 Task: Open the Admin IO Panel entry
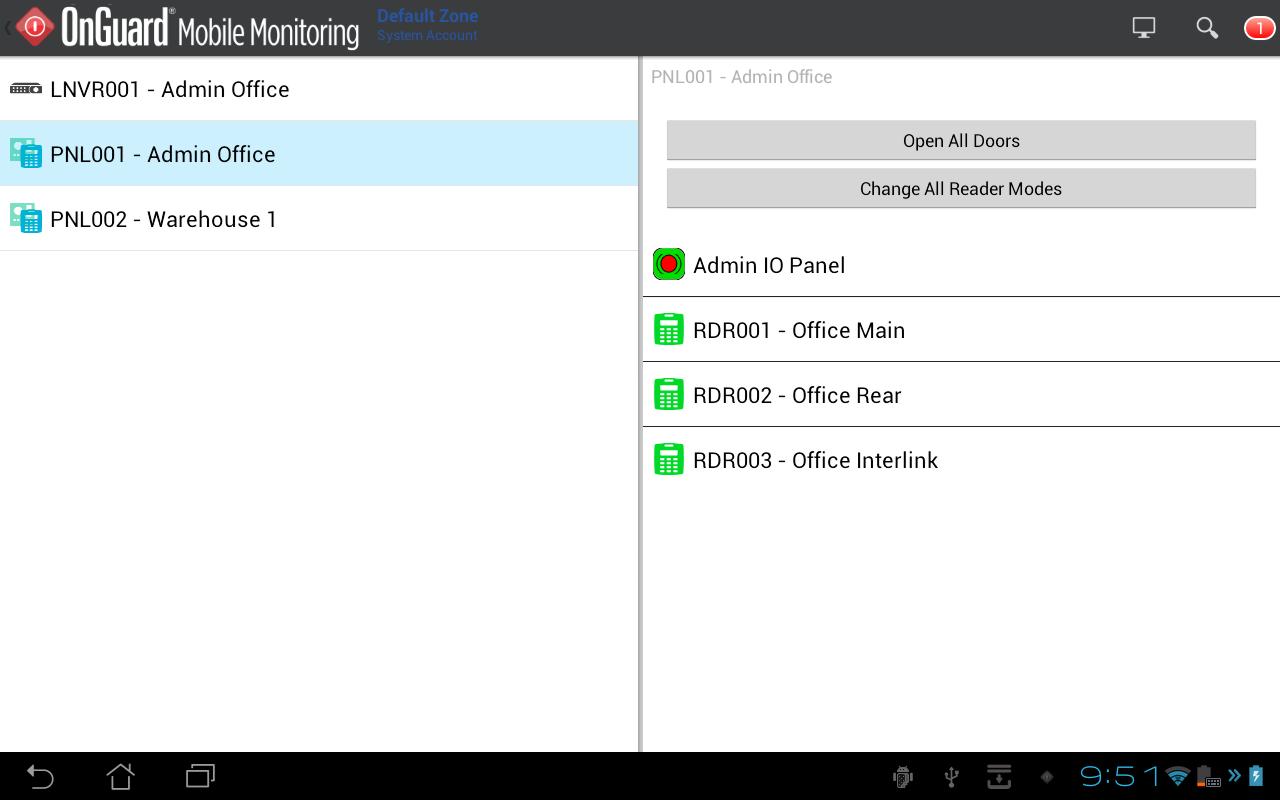point(769,264)
